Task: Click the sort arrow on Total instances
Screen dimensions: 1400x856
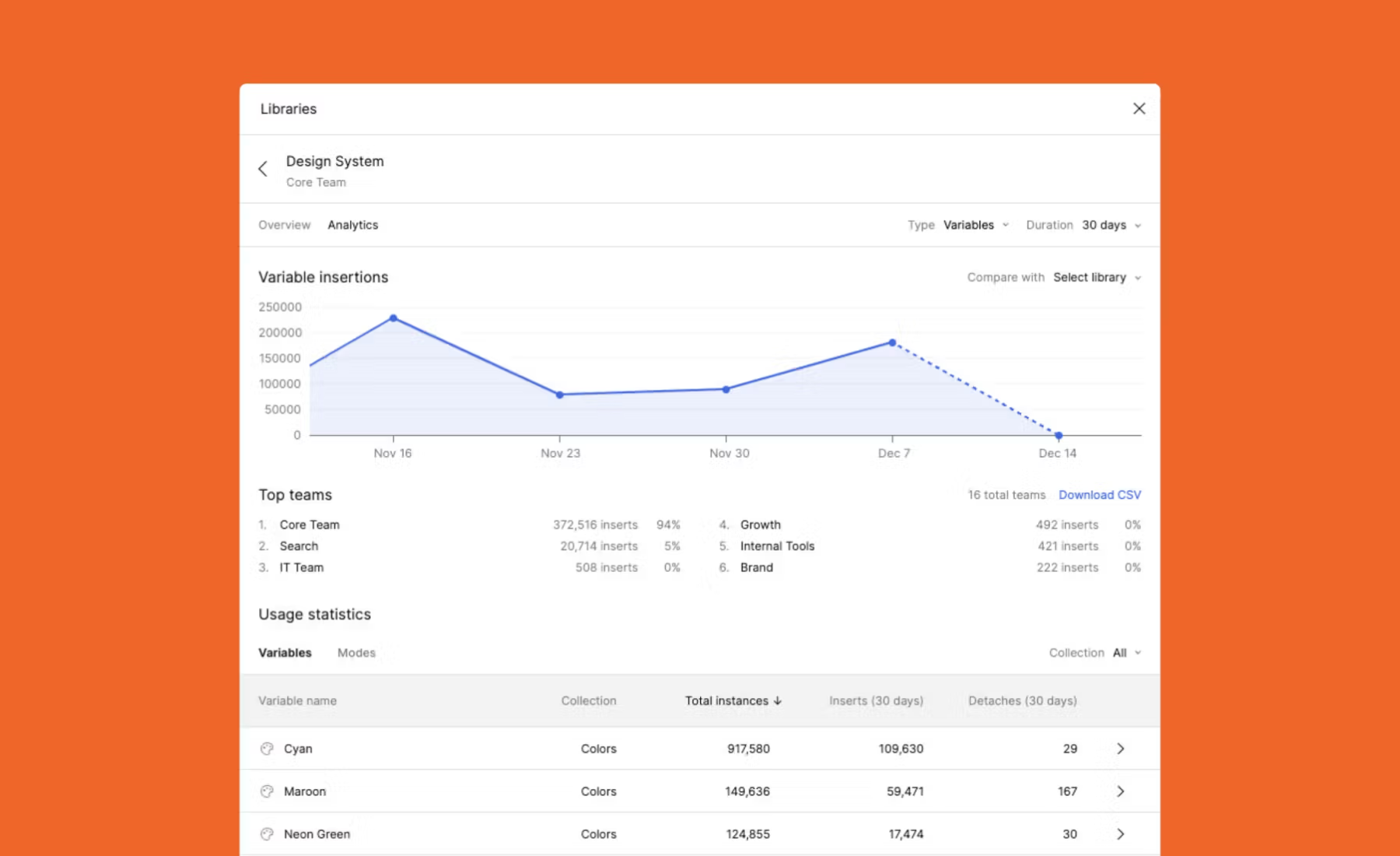Action: (778, 701)
